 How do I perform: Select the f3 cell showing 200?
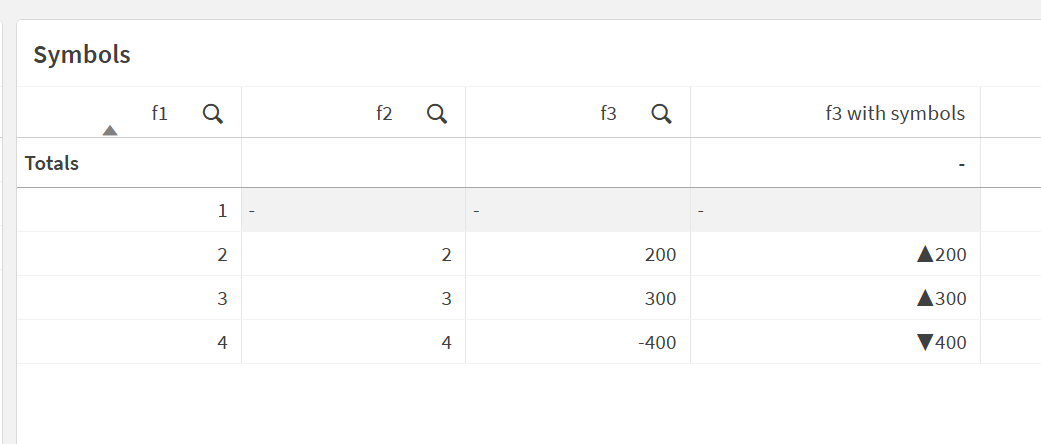[x=578, y=254]
